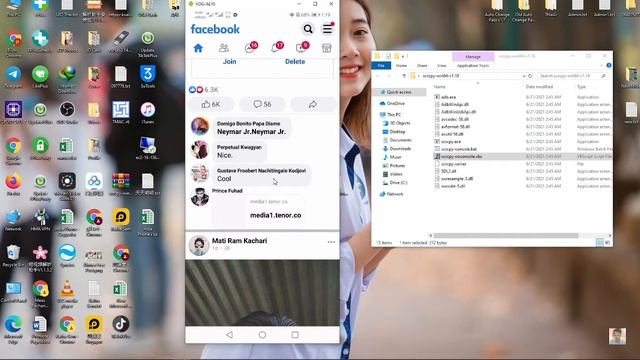Select Downloads in Explorer navigation pane
The height and width of the screenshot is (360, 640).
coord(400,149)
